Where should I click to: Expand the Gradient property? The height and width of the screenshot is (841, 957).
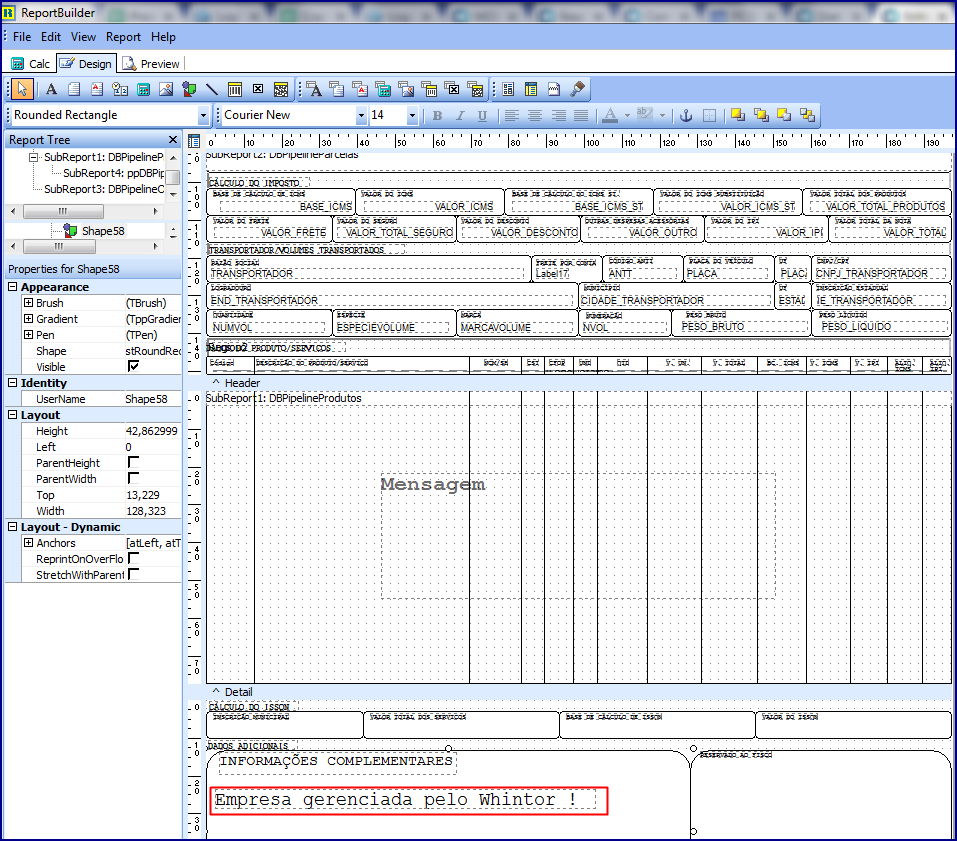[x=28, y=319]
